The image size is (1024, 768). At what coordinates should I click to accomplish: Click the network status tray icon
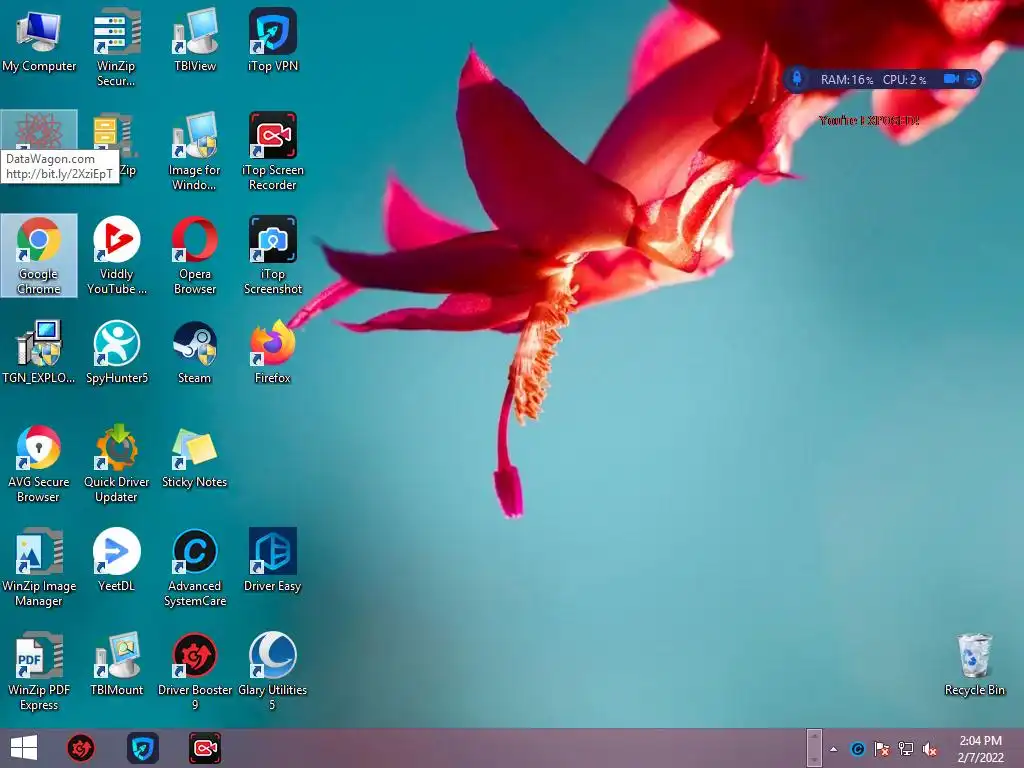[x=906, y=749]
